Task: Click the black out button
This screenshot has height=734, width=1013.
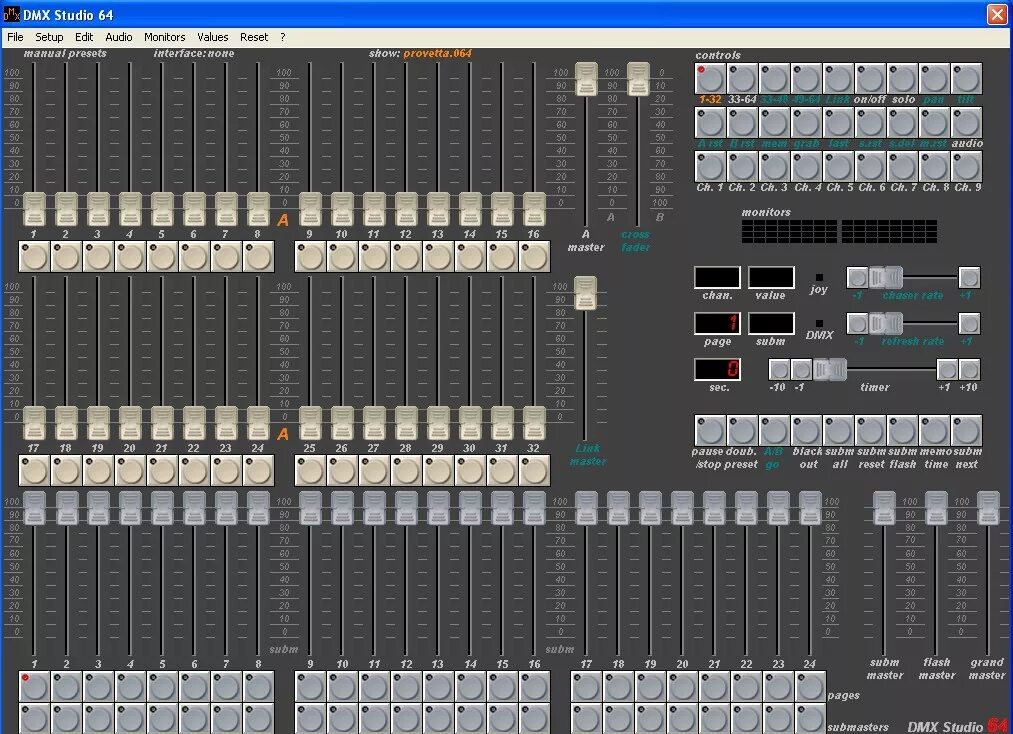Action: click(x=806, y=431)
